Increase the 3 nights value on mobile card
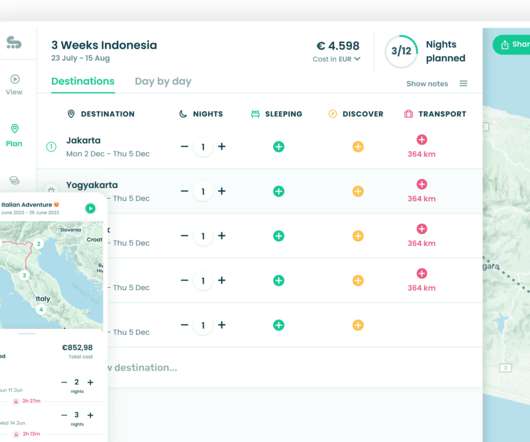This screenshot has width=530, height=442. point(90,415)
